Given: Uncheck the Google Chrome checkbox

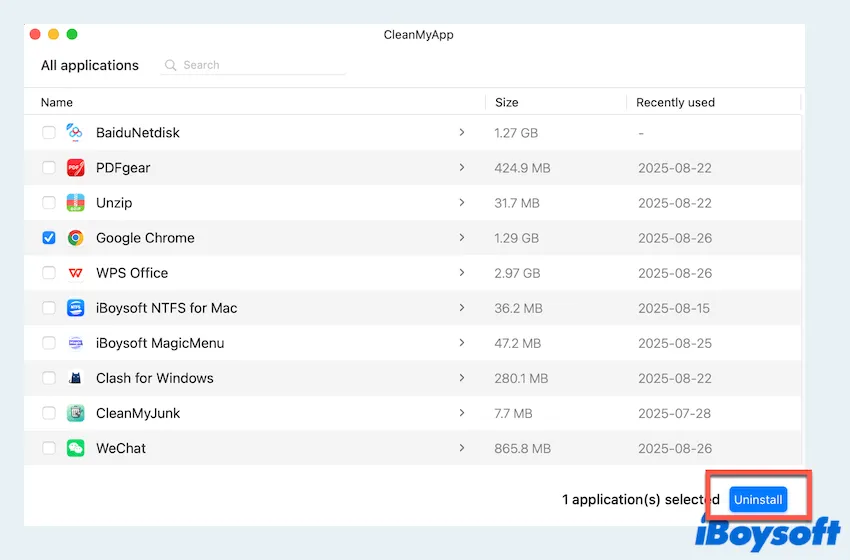Looking at the screenshot, I should [x=49, y=237].
